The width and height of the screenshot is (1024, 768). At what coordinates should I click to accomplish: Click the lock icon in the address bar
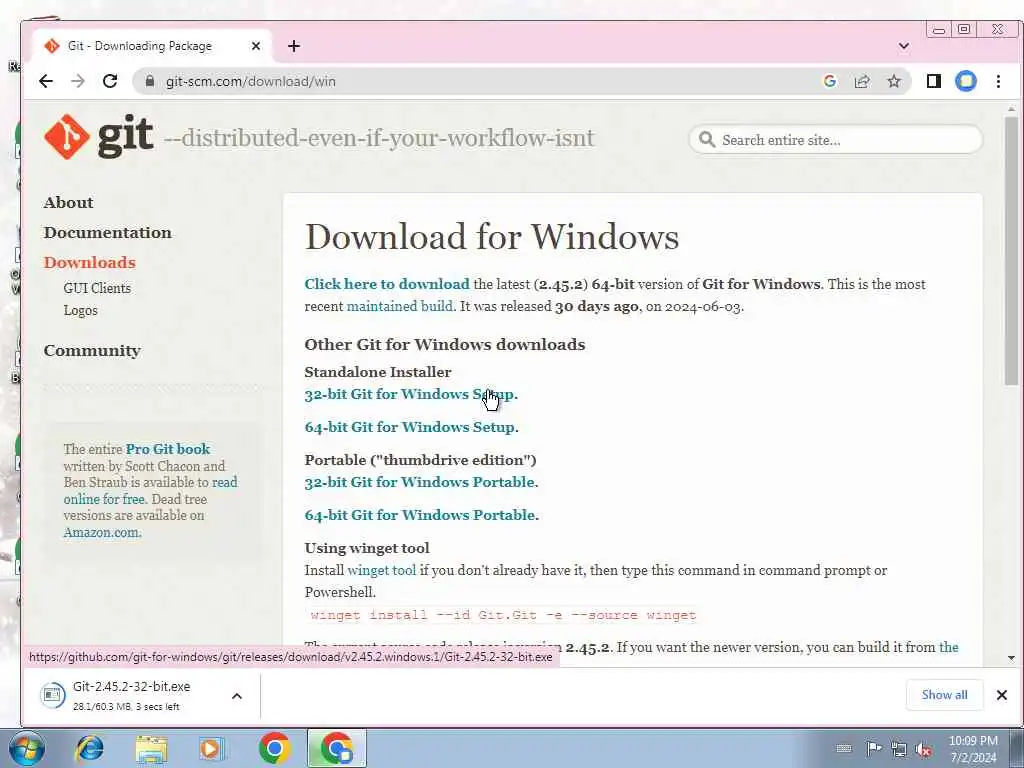coord(150,81)
